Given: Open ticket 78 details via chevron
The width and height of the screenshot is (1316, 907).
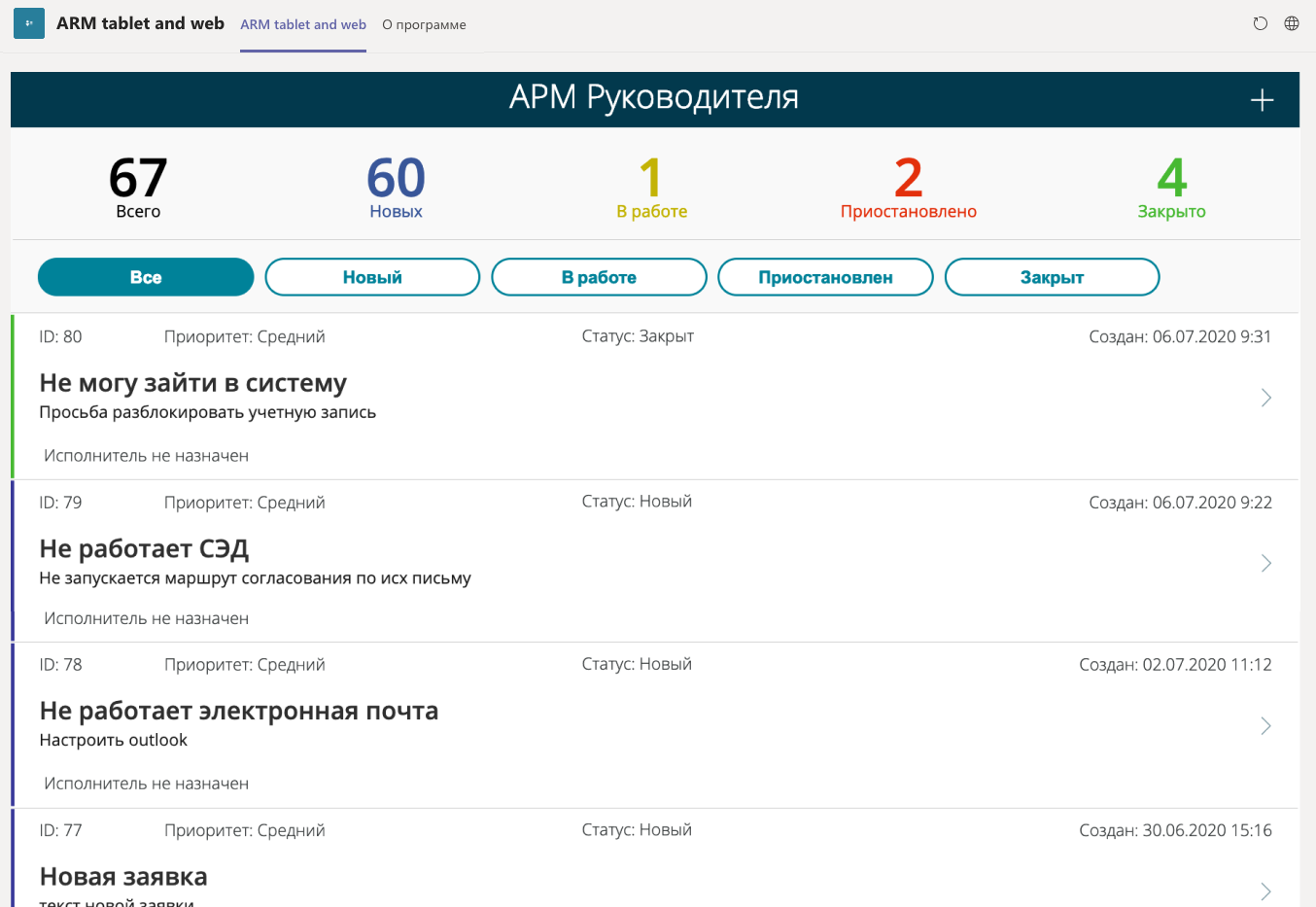Looking at the screenshot, I should (1266, 726).
